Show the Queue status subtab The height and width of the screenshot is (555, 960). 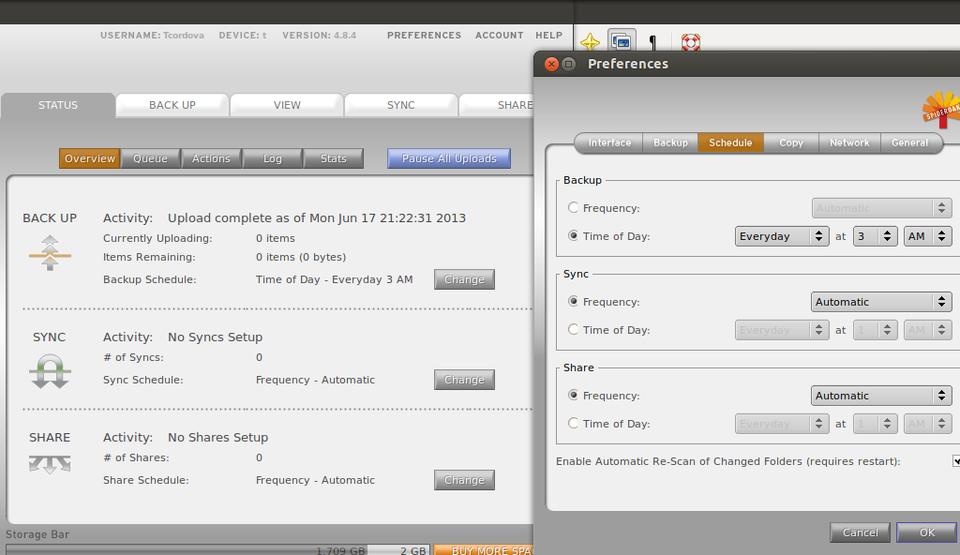150,159
